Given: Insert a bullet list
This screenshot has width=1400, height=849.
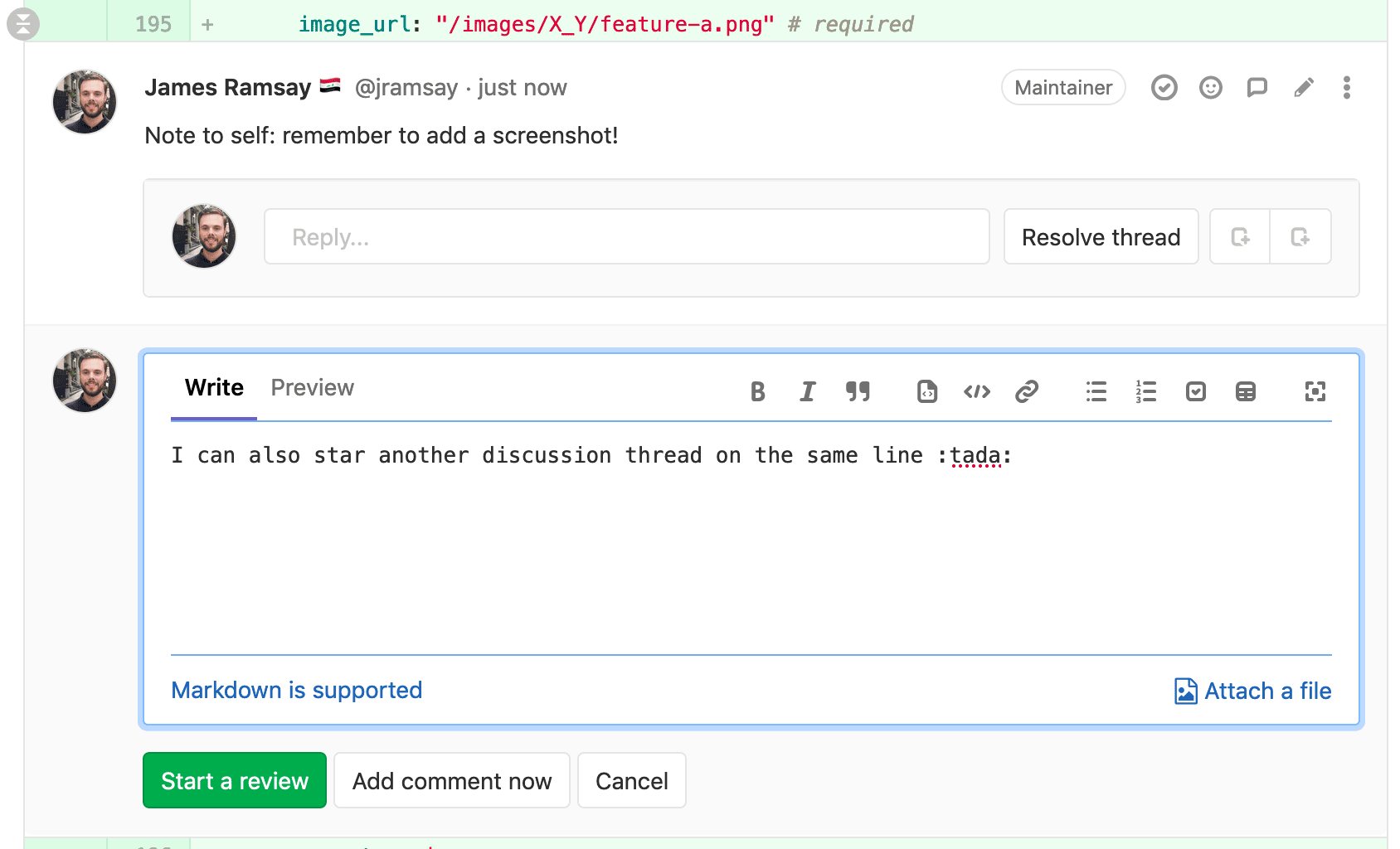Looking at the screenshot, I should [1096, 391].
